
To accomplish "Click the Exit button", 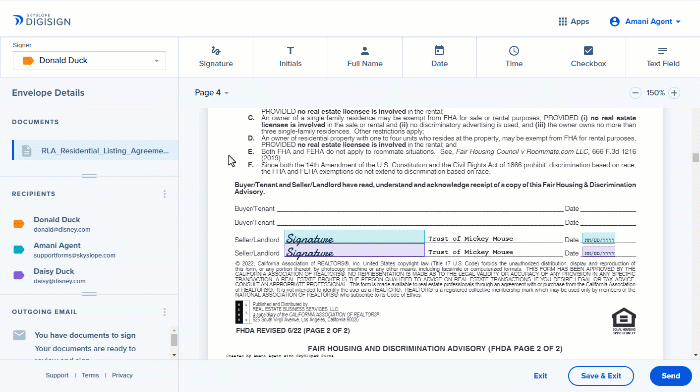I will [x=540, y=376].
